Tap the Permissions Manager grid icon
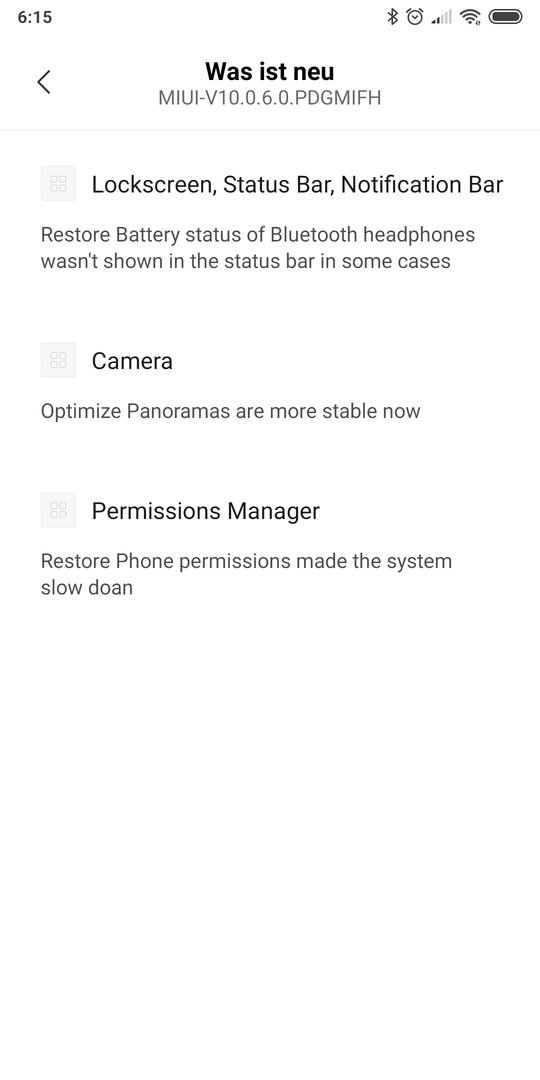 [x=59, y=510]
